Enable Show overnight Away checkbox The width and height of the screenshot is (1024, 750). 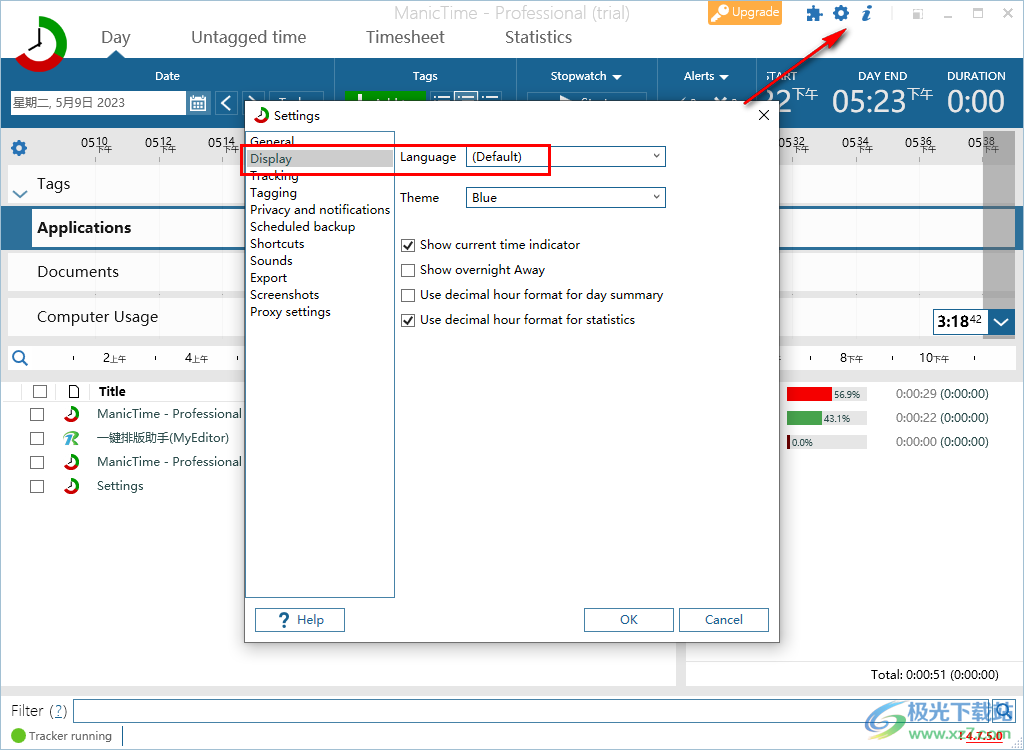tap(408, 270)
